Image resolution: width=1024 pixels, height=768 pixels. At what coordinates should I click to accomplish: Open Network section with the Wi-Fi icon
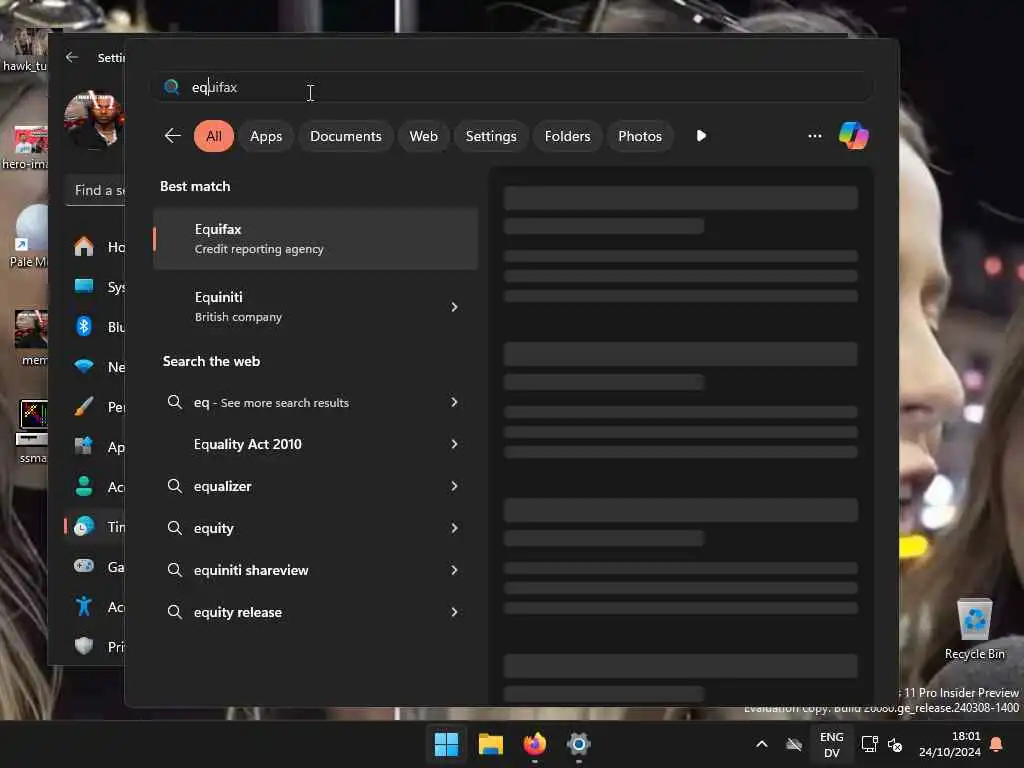(x=95, y=367)
